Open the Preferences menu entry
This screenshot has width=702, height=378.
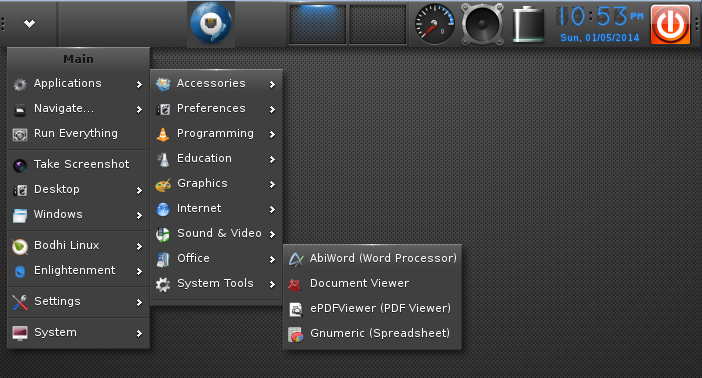[216, 109]
